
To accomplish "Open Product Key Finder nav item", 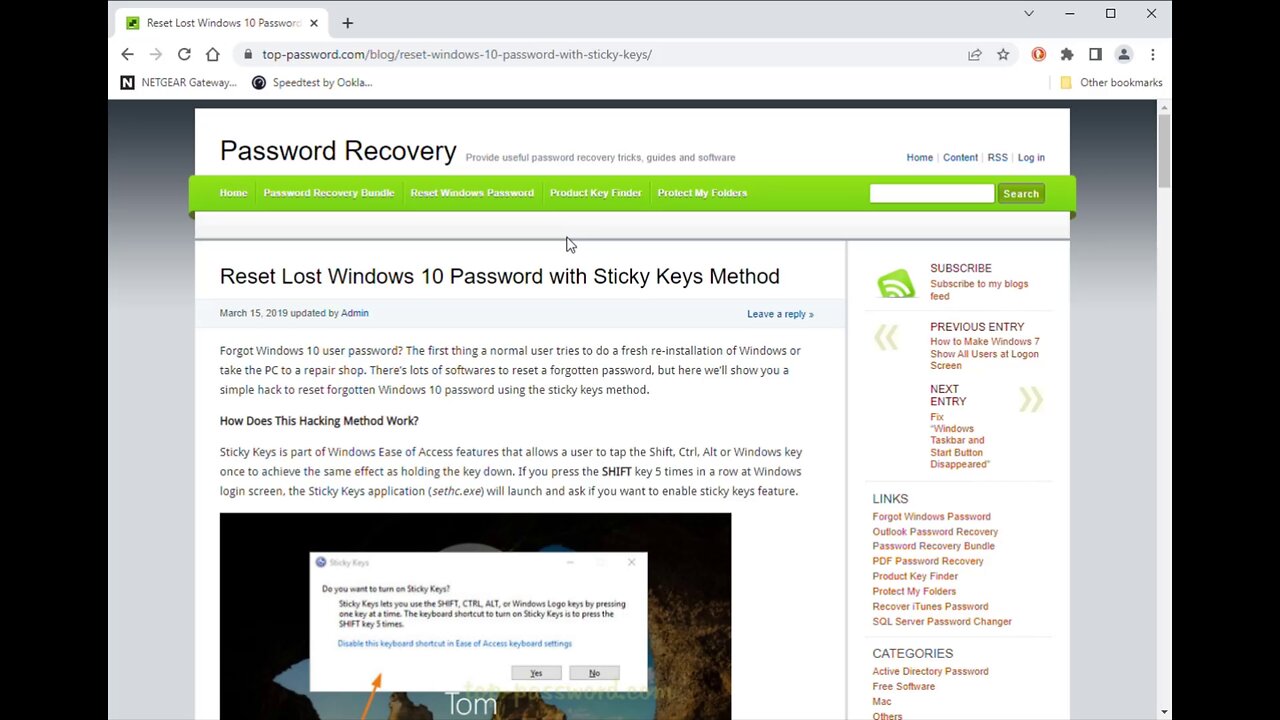I will pyautogui.click(x=596, y=193).
